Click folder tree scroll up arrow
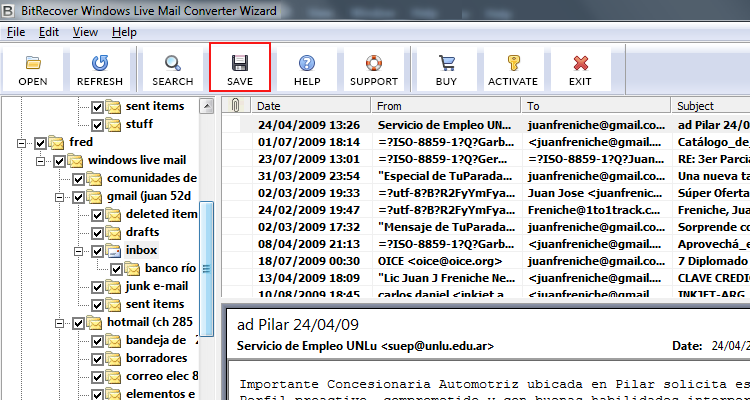Viewport: 750px width, 400px height. 207,106
